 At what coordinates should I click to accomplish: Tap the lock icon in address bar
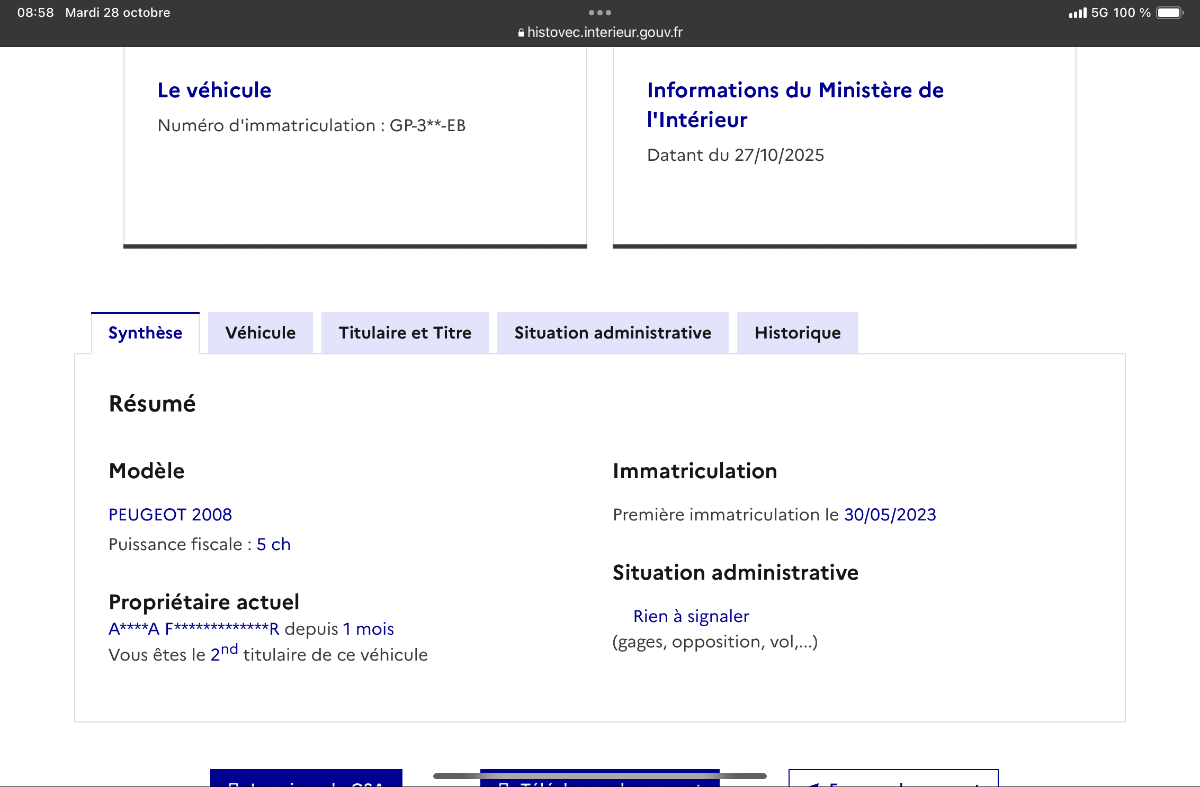(x=521, y=33)
